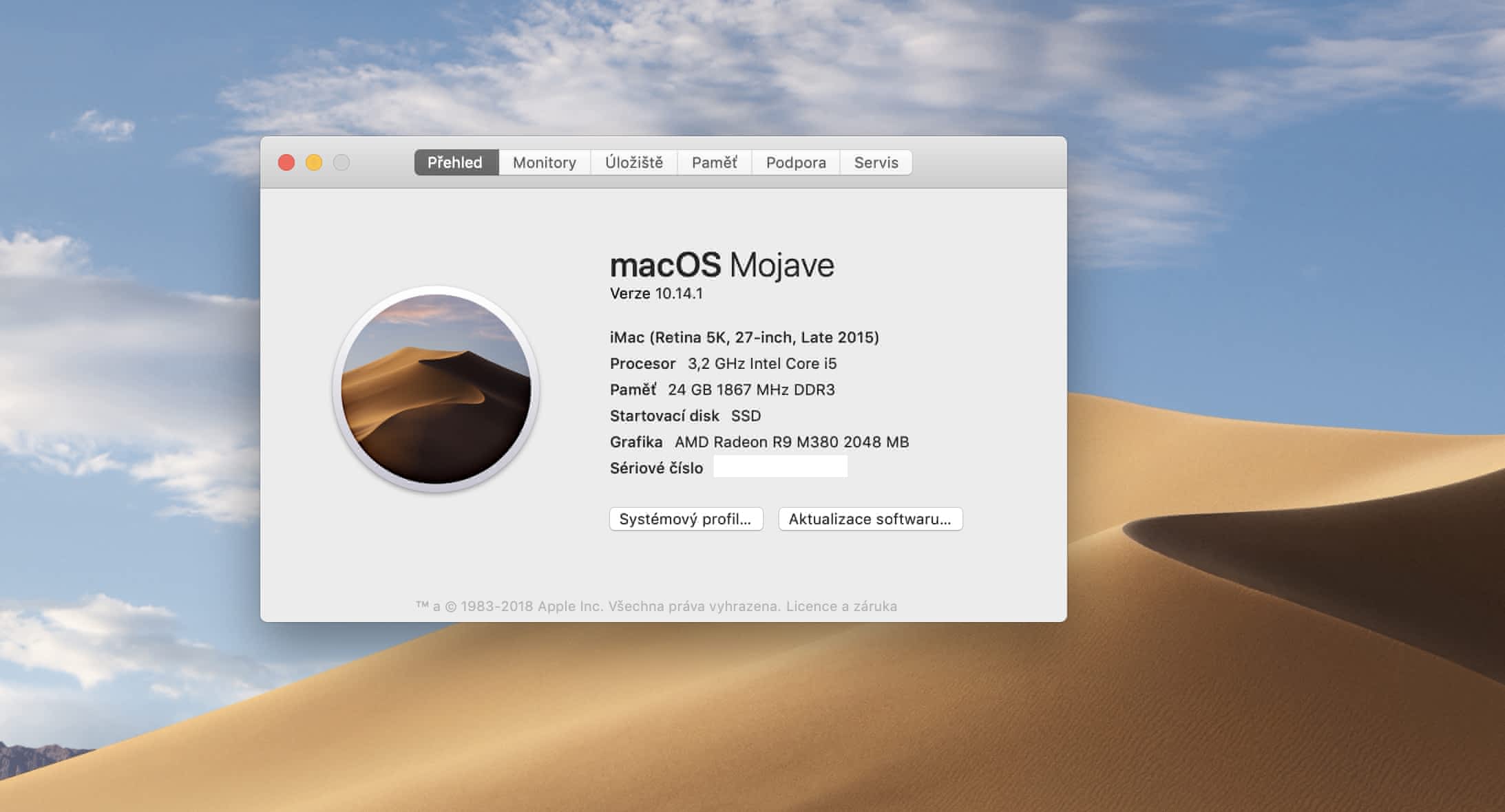Click the AMD Radeon R9 graphics line
The width and height of the screenshot is (1505, 812).
tap(791, 442)
